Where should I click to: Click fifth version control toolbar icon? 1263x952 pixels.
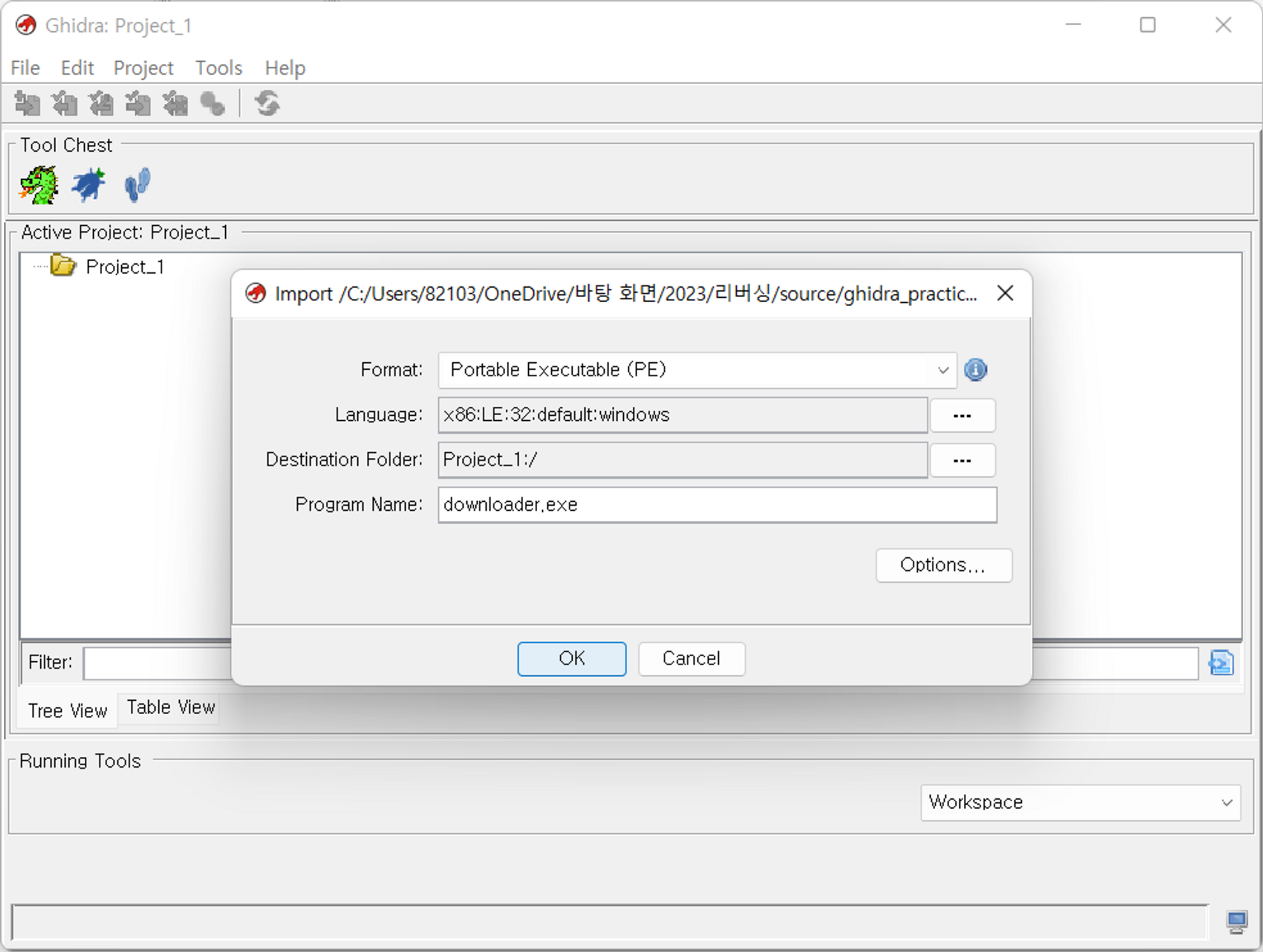click(x=175, y=103)
